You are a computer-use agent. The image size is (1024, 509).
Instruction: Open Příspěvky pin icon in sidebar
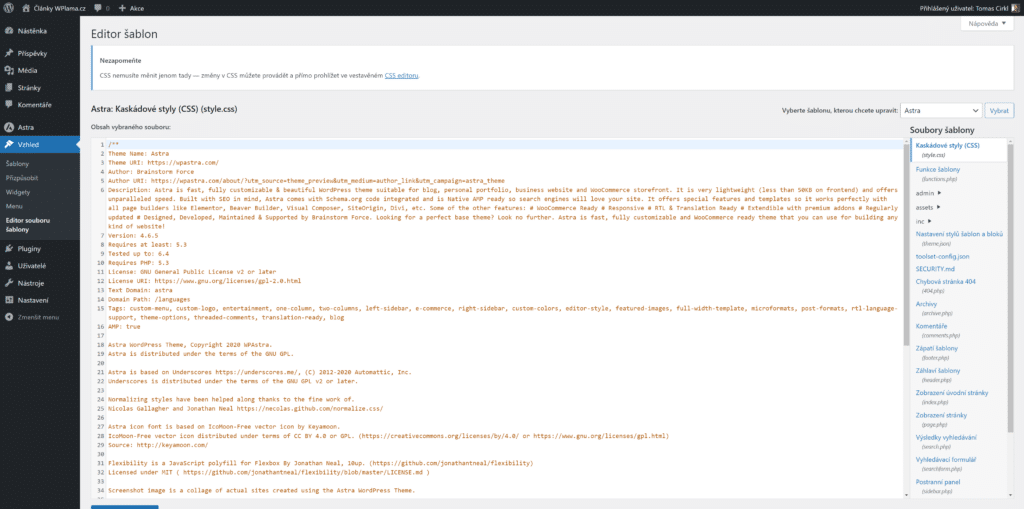pos(8,53)
